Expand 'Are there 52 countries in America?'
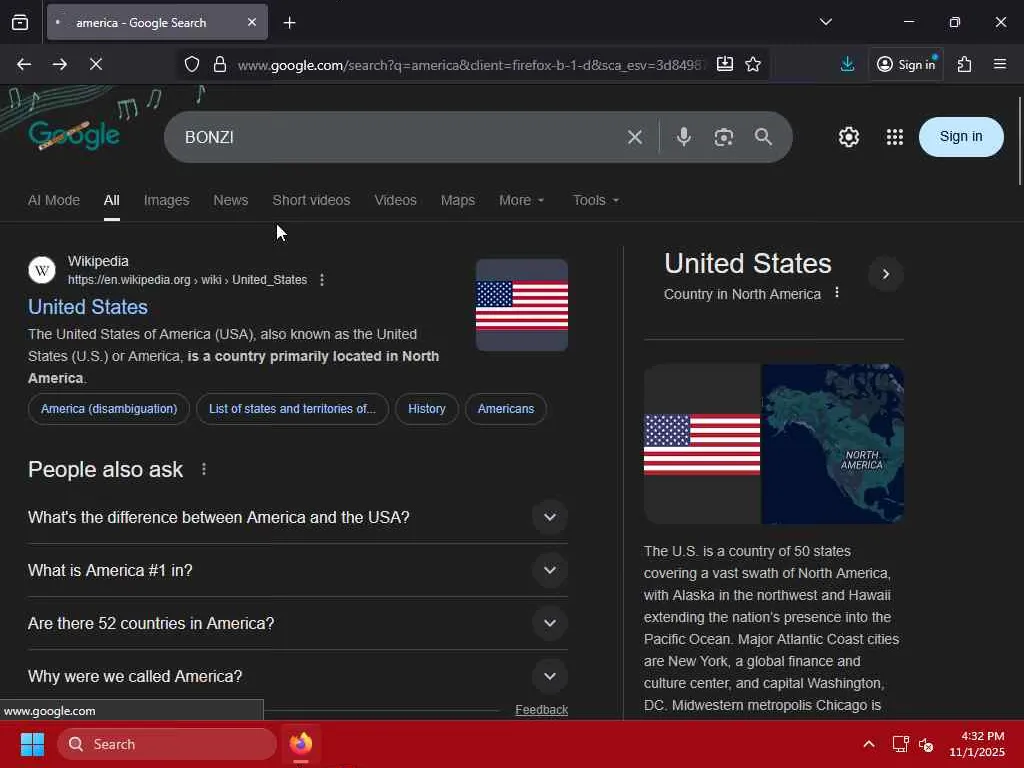Viewport: 1024px width, 768px height. coord(297,623)
